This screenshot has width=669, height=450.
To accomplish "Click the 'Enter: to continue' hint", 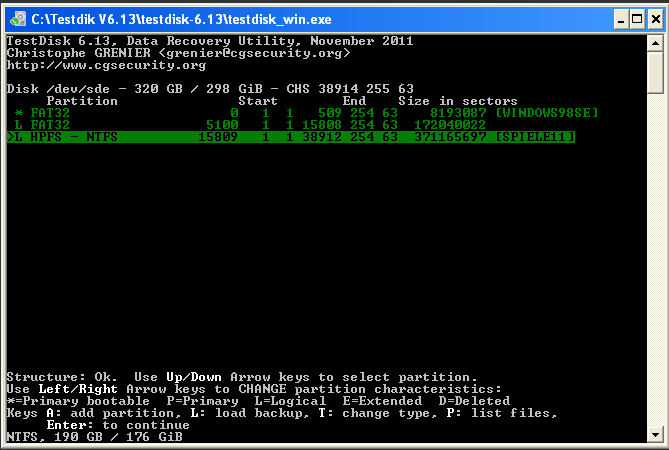I will [118, 425].
